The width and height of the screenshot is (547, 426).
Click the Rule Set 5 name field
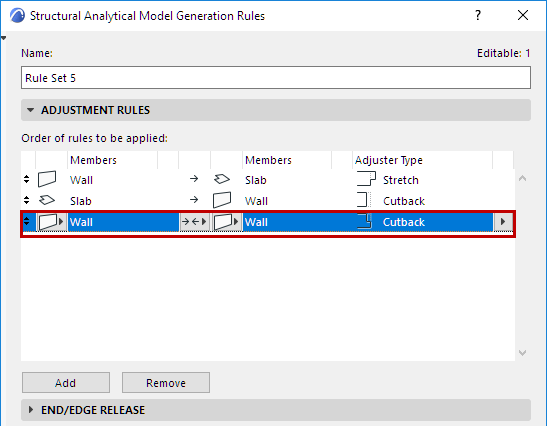276,77
